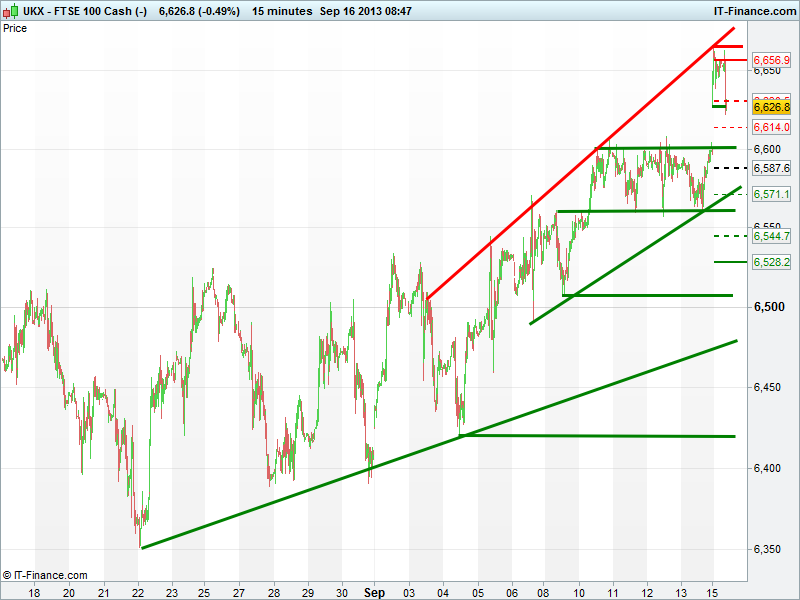Select the green 6,528.2 price level label
The width and height of the screenshot is (800, 600).
(771, 262)
